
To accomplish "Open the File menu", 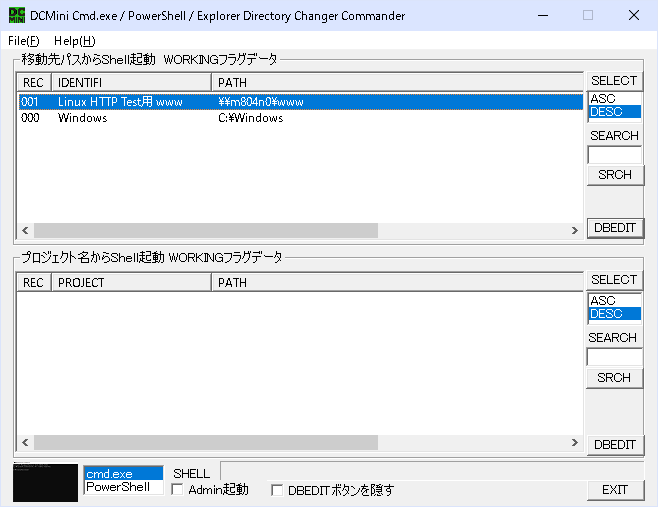I will [x=23, y=41].
